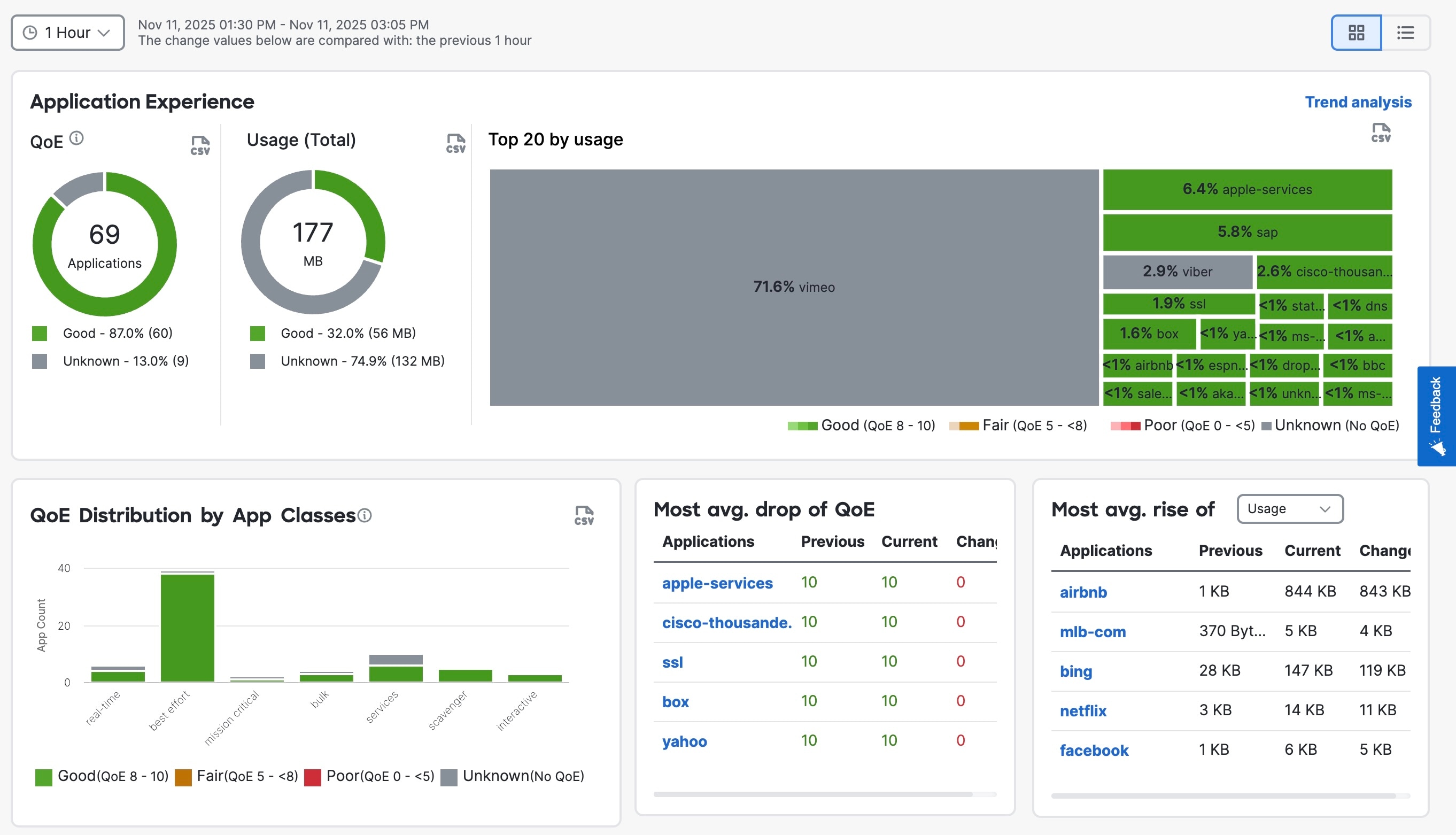Click apple-services in QoE drop table
This screenshot has width=1456, height=835.
tap(717, 583)
